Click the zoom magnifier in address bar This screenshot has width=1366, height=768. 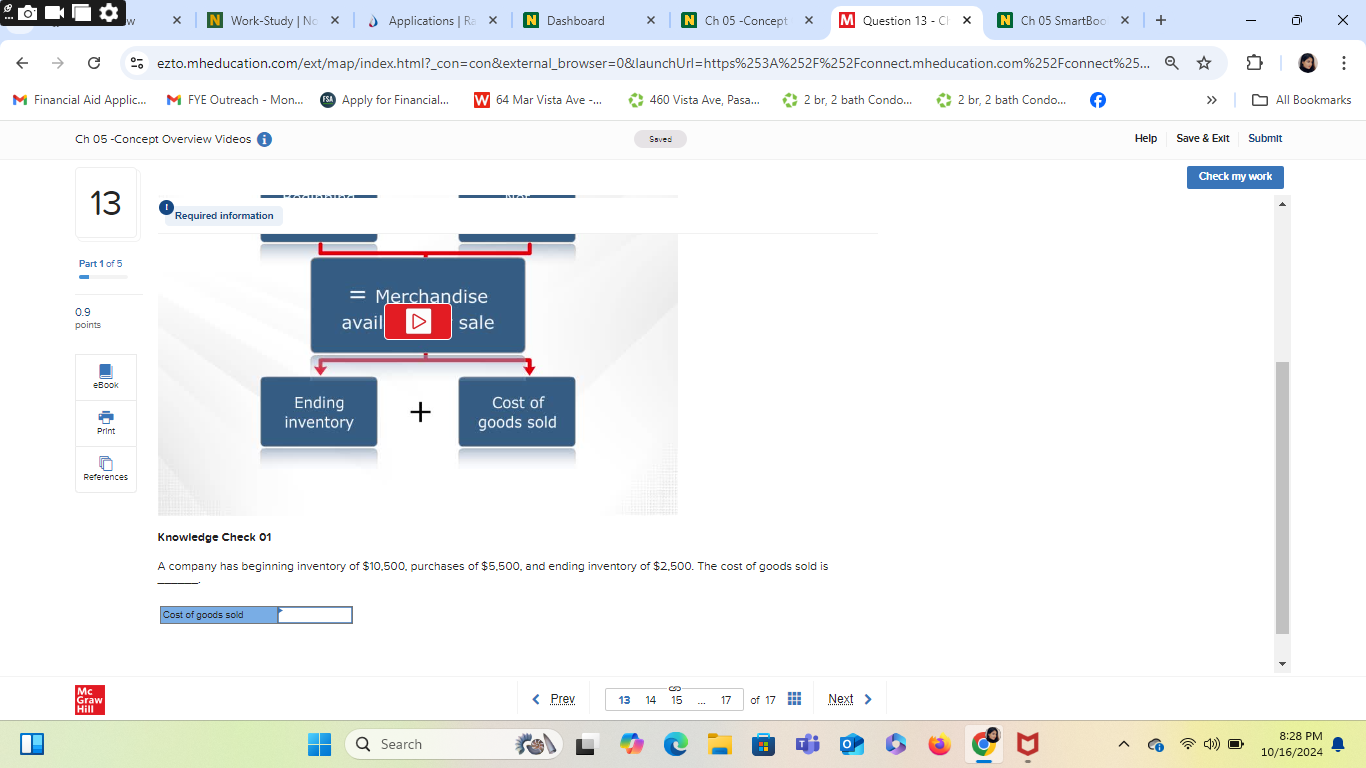click(x=1172, y=63)
